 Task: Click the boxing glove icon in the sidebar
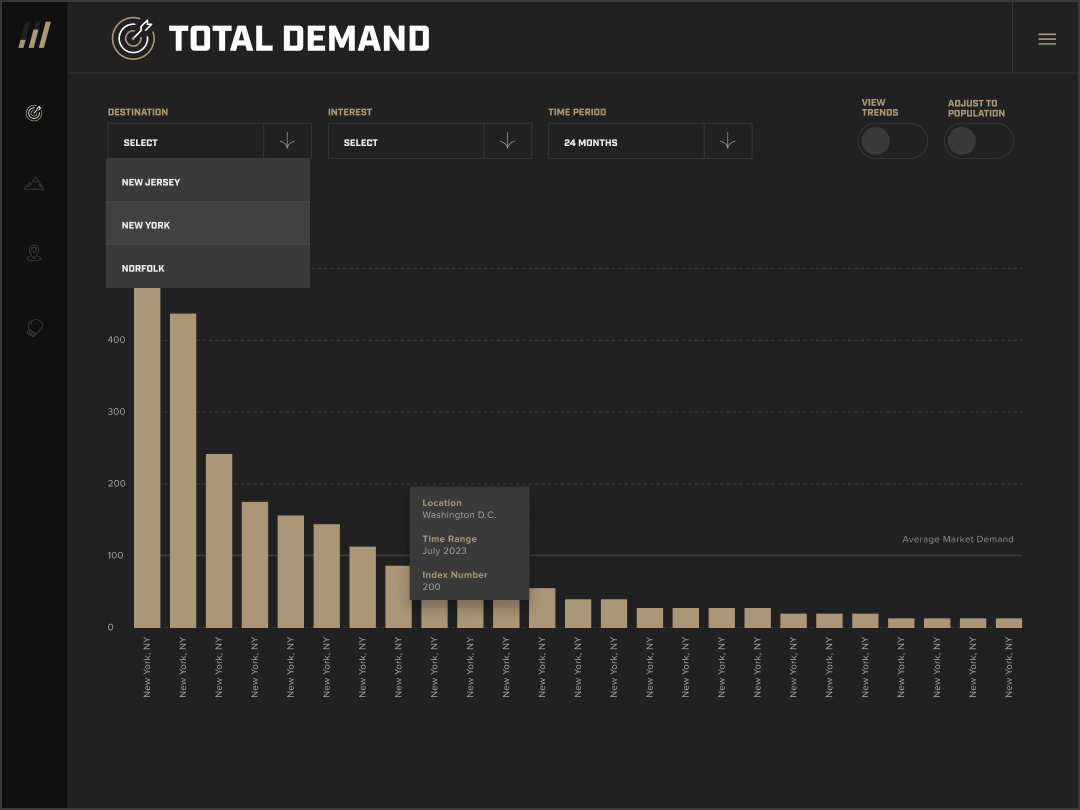coord(33,328)
